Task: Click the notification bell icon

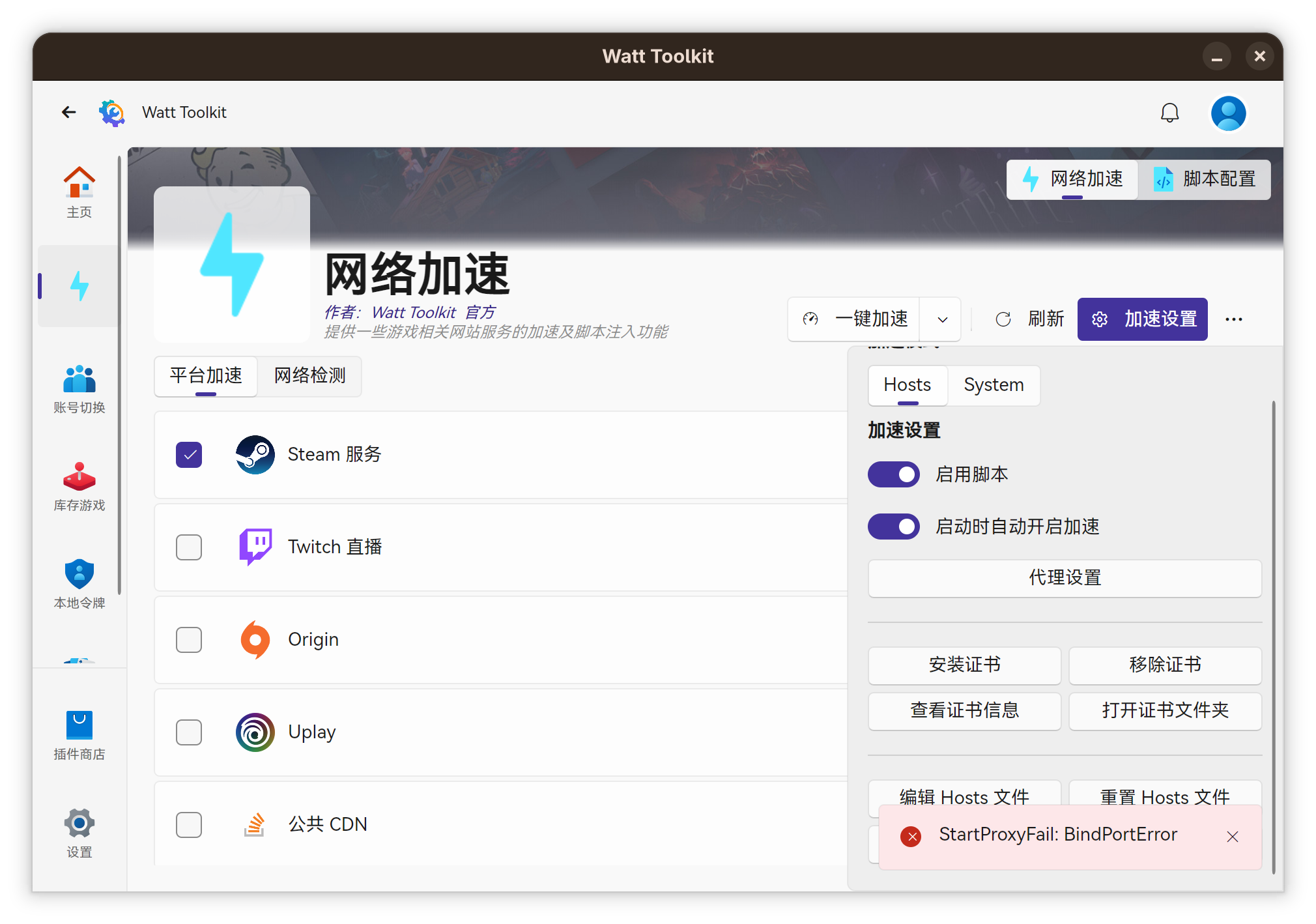Action: (x=1169, y=113)
